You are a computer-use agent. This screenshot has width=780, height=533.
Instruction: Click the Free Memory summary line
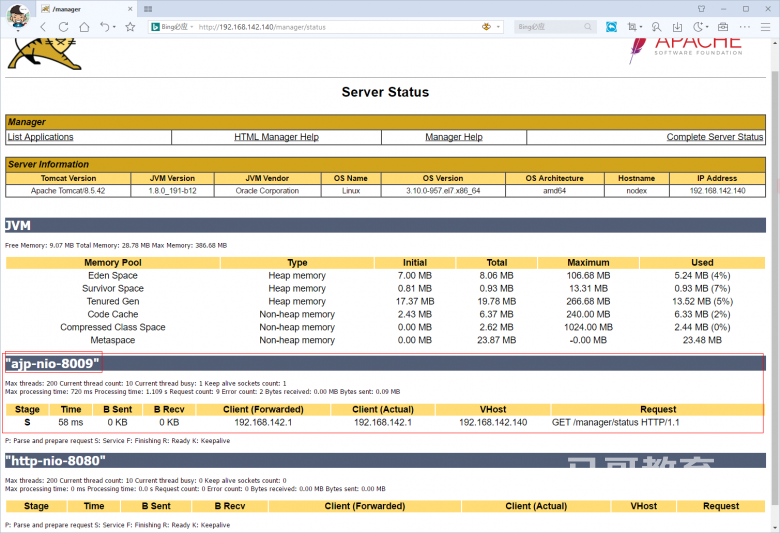[x=116, y=246]
